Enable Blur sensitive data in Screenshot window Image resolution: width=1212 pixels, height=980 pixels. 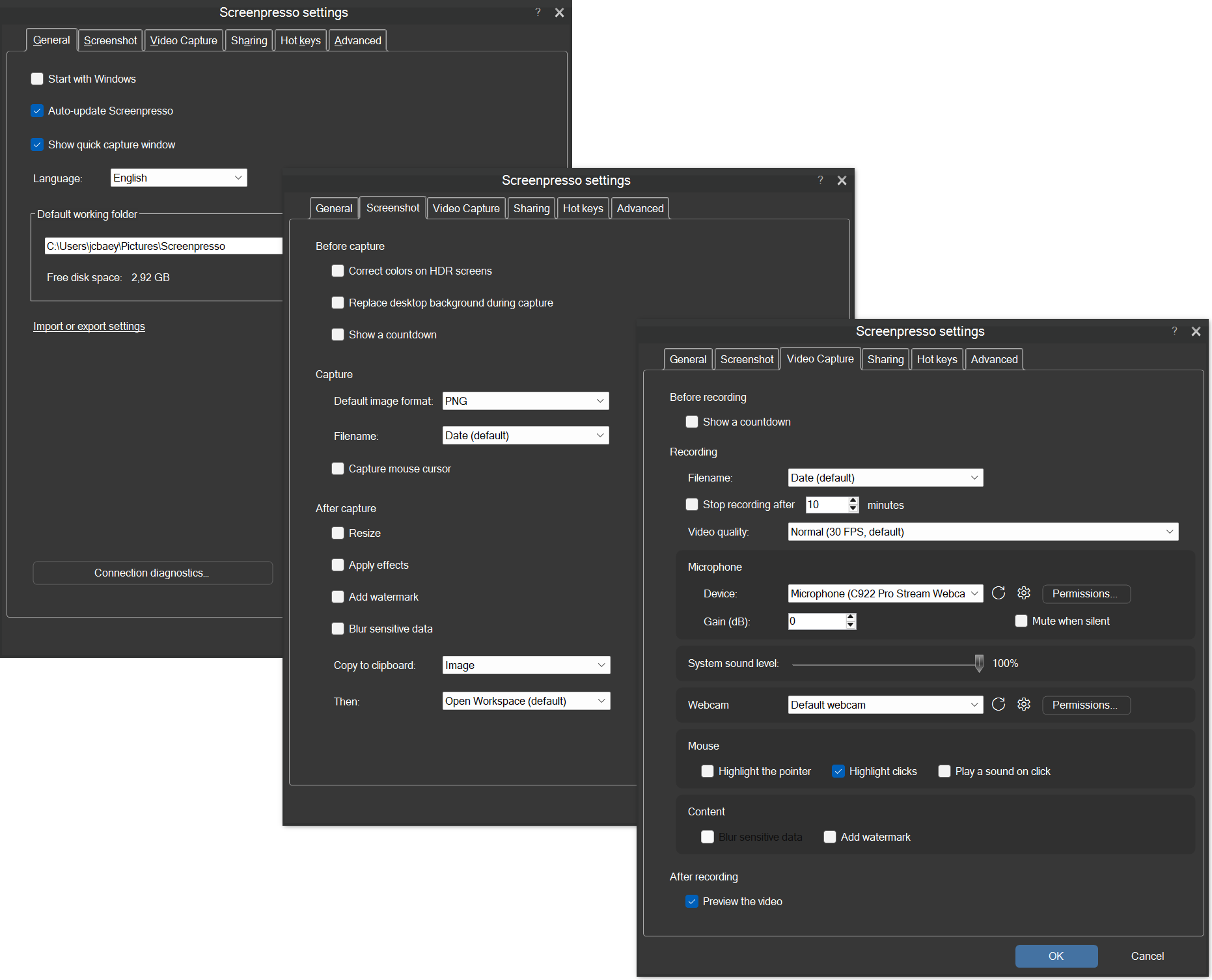(338, 629)
